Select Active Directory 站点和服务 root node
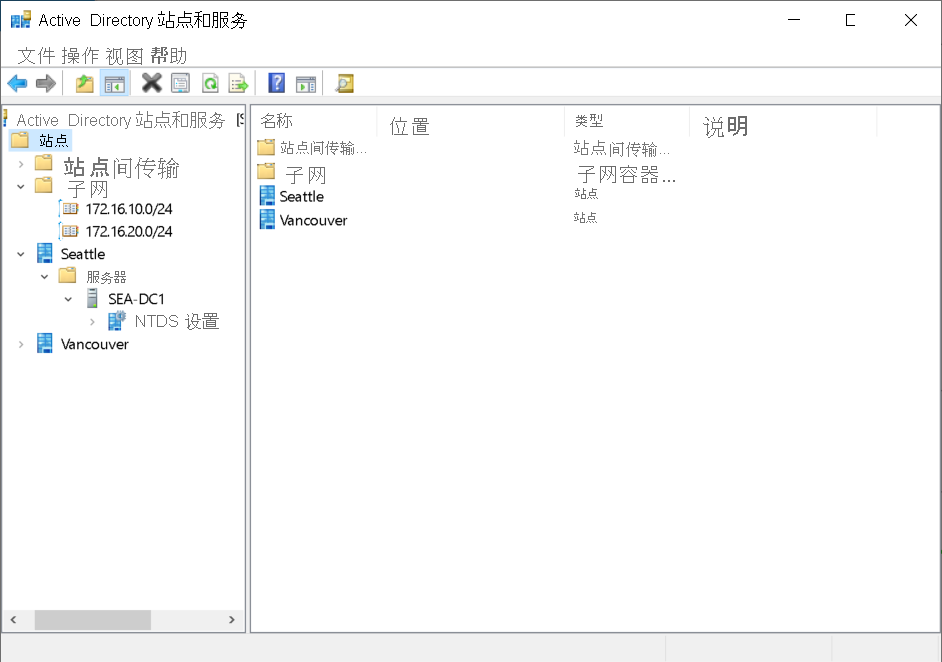This screenshot has height=662, width=942. pyautogui.click(x=121, y=120)
